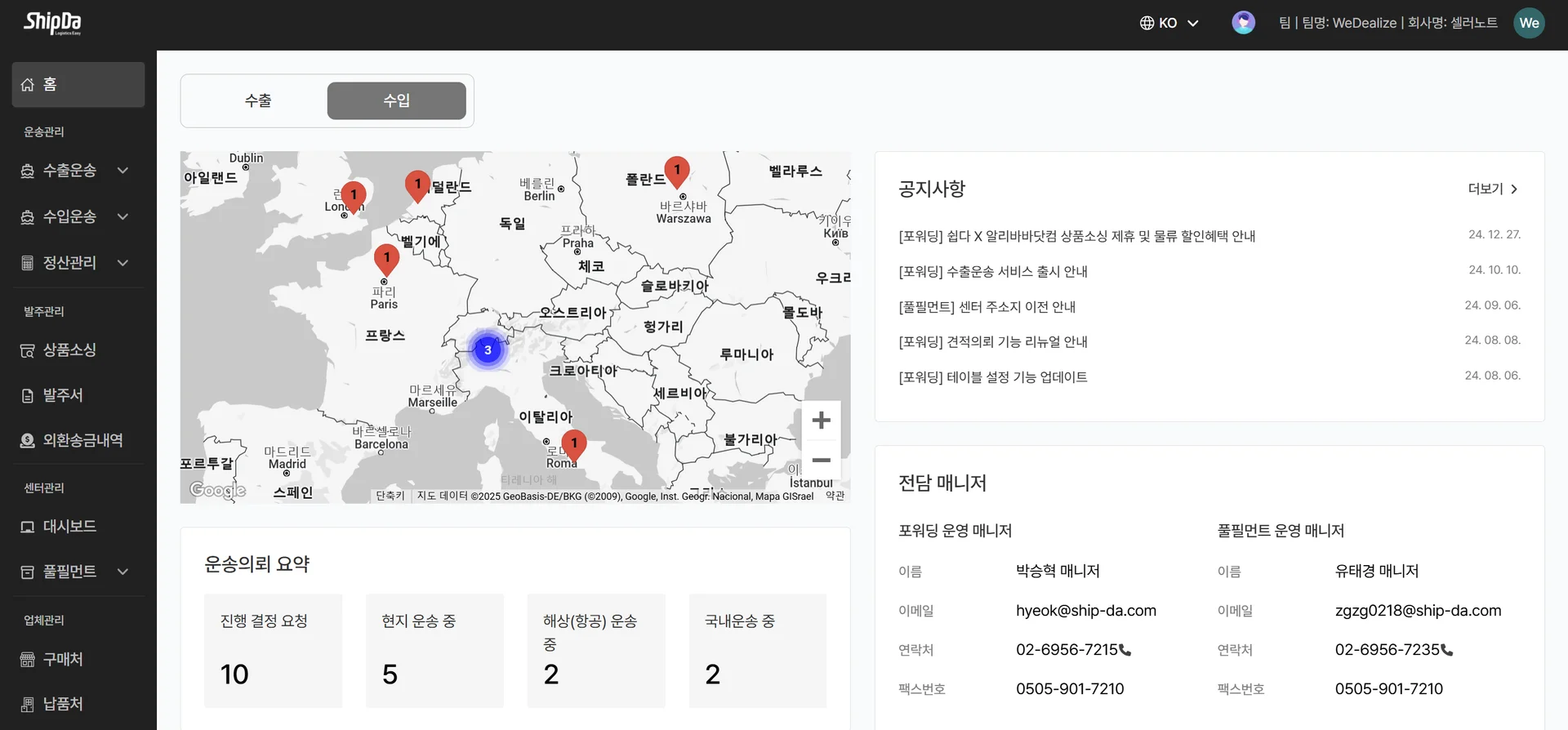Open the purchase order (발주서) icon
Image resolution: width=1568 pixels, height=730 pixels.
pos(28,396)
